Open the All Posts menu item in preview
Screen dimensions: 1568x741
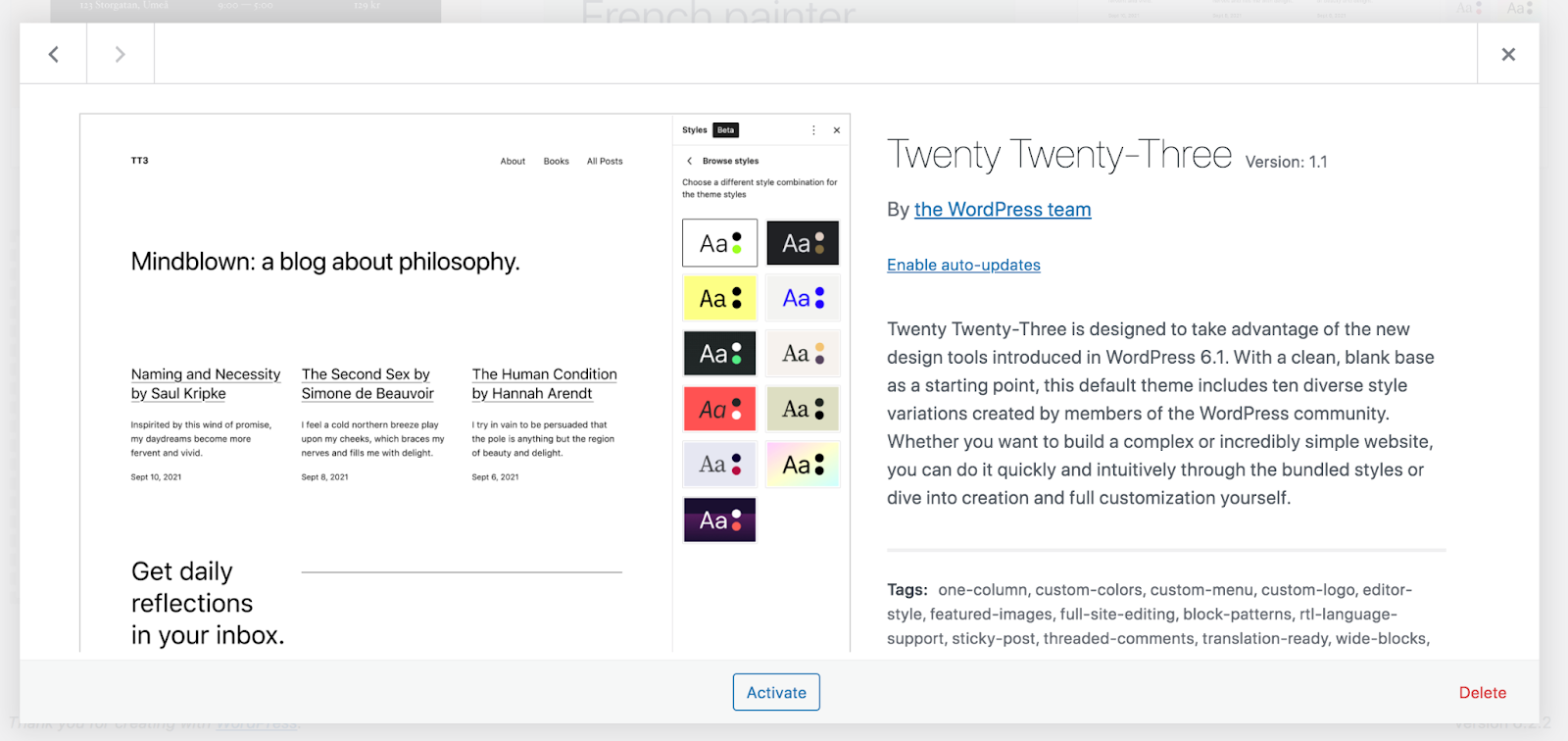605,162
